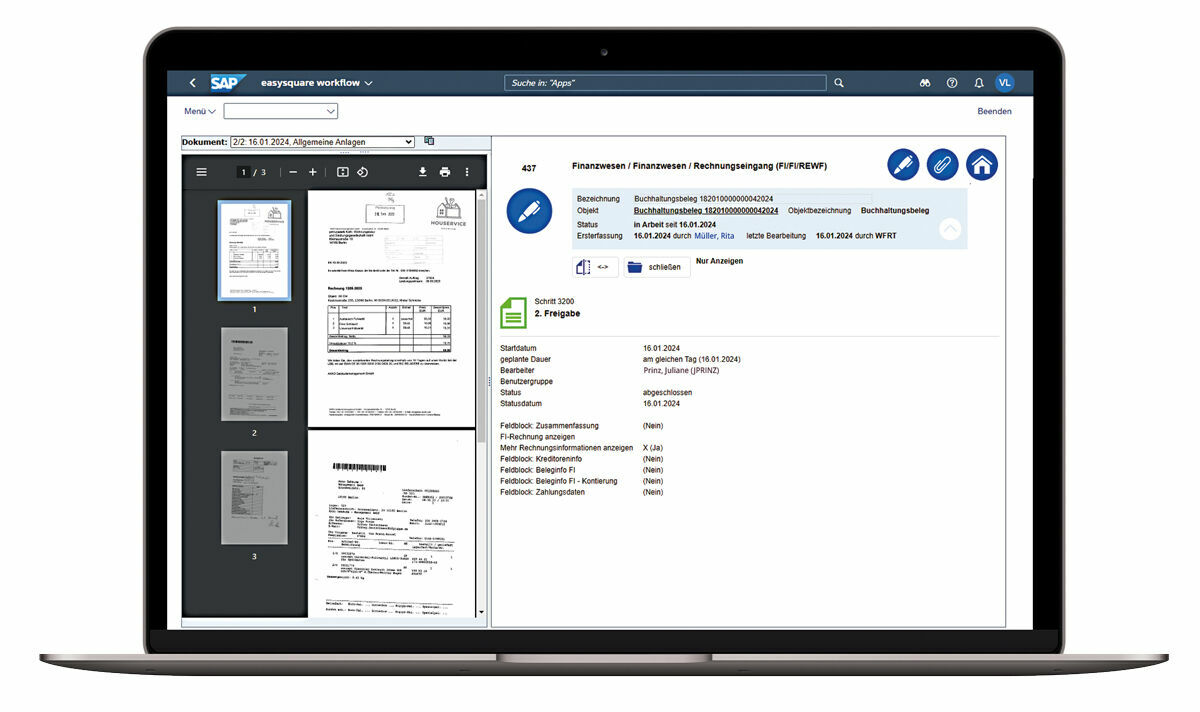
Task: Collapse the document info panel chevron
Action: click(x=950, y=229)
